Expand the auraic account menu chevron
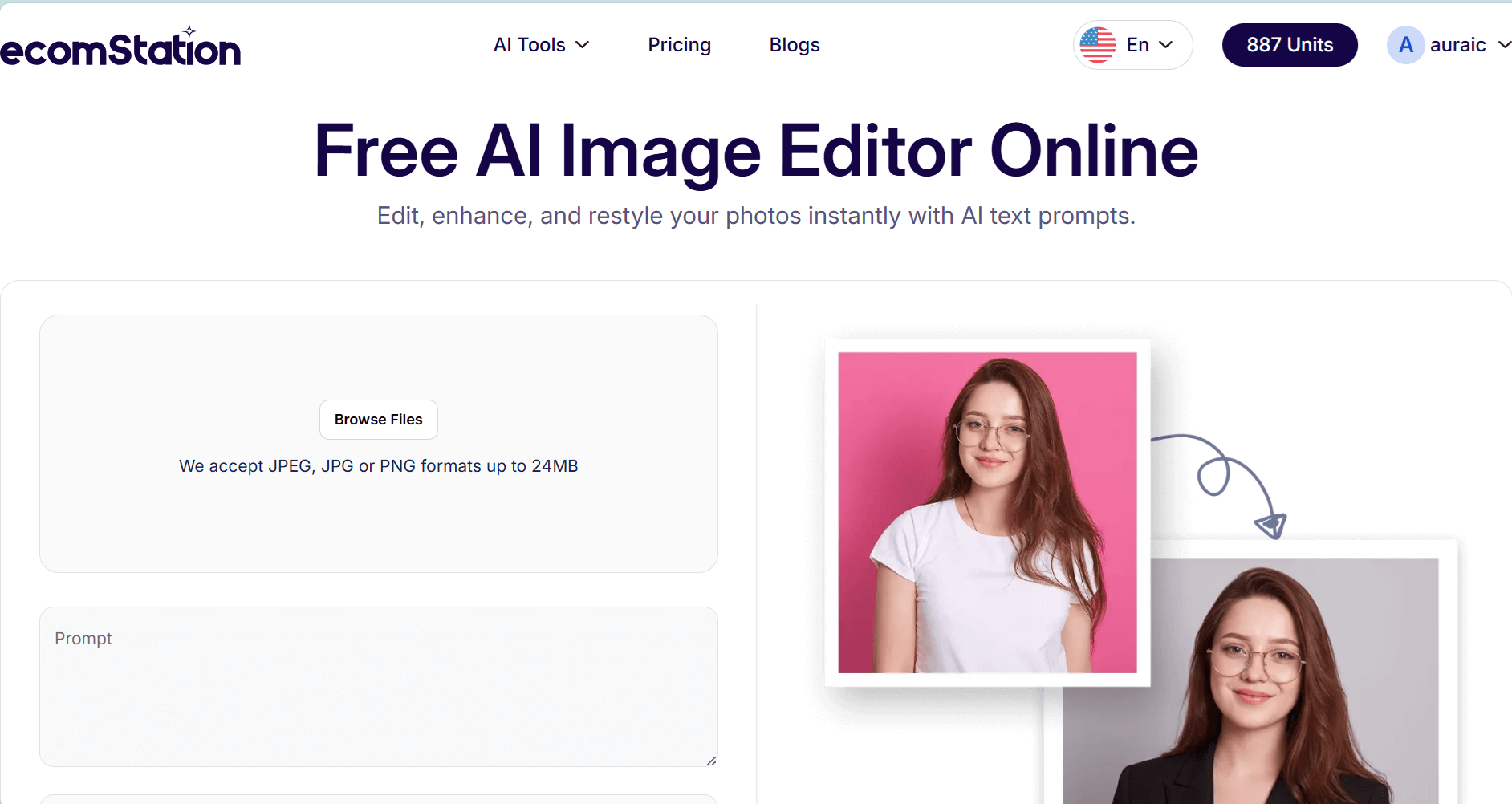Screen dimensions: 1512x804 point(1504,45)
